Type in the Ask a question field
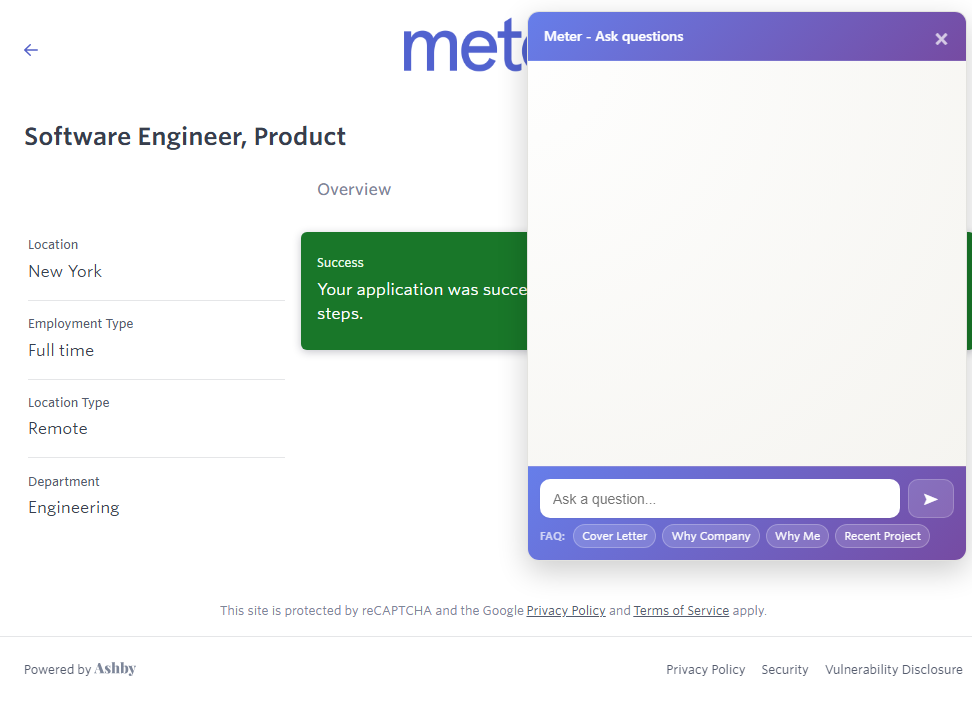Image resolution: width=972 pixels, height=703 pixels. coord(719,499)
